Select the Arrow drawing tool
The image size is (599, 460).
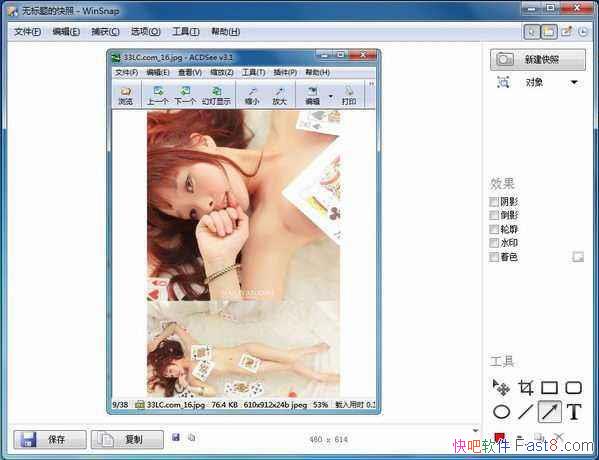point(550,411)
